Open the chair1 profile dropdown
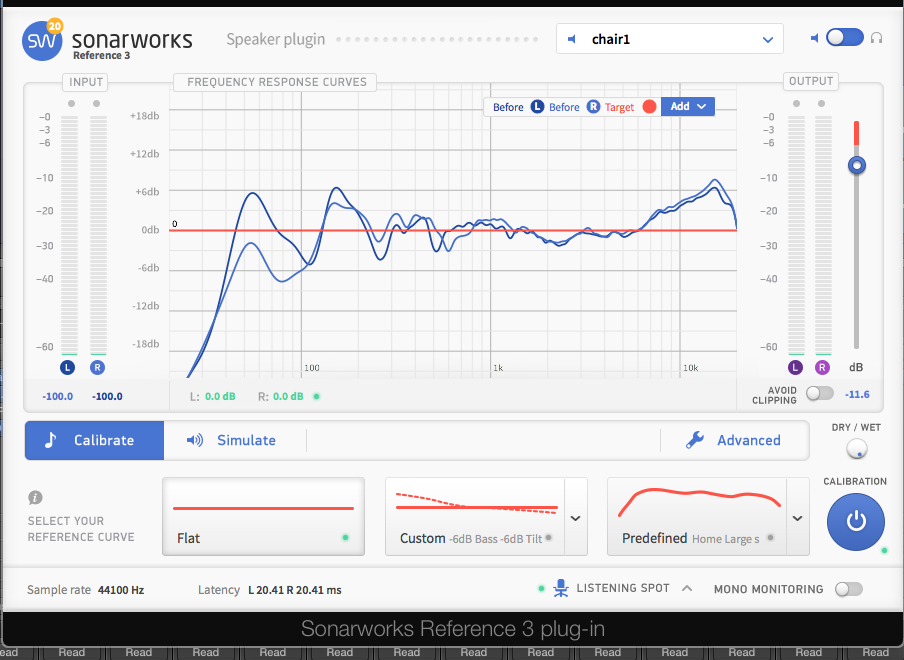The width and height of the screenshot is (904, 660). coord(669,39)
